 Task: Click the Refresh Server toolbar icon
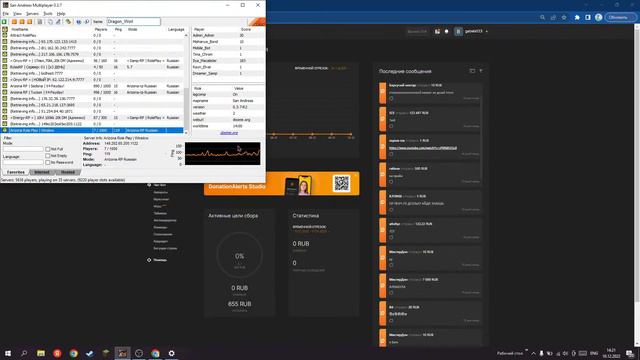30,22
